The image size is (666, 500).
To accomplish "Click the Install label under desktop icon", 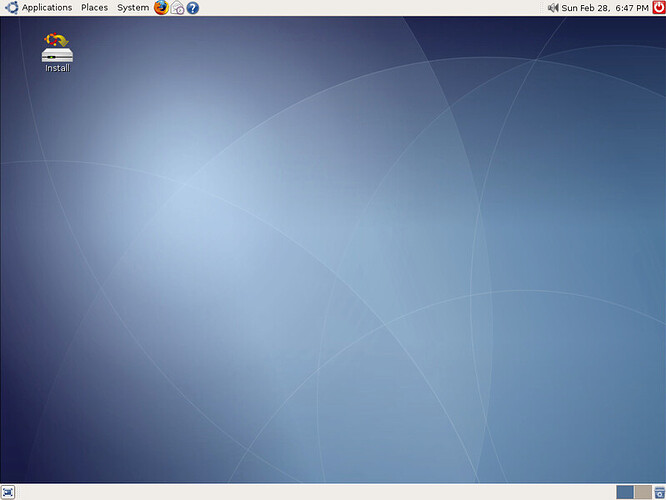I will click(57, 68).
